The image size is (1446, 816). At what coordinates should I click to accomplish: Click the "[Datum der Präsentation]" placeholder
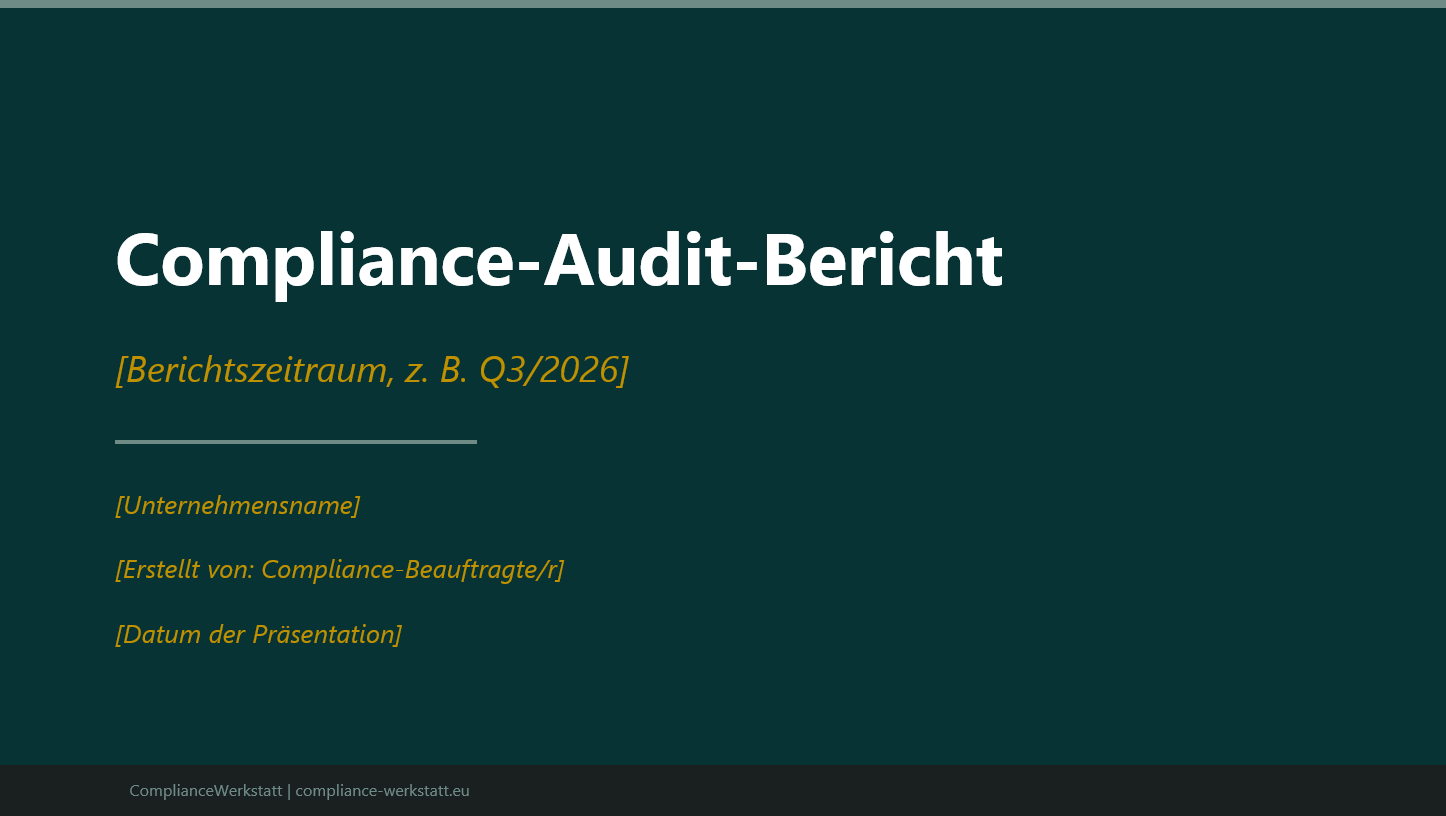[x=258, y=634]
